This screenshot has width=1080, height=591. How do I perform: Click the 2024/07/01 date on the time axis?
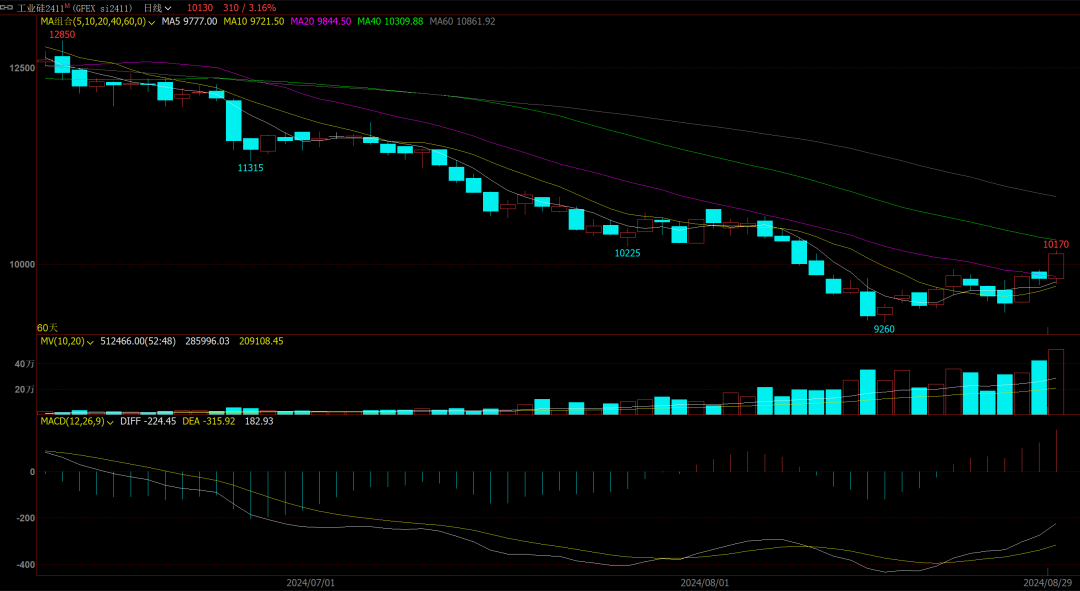pos(310,581)
